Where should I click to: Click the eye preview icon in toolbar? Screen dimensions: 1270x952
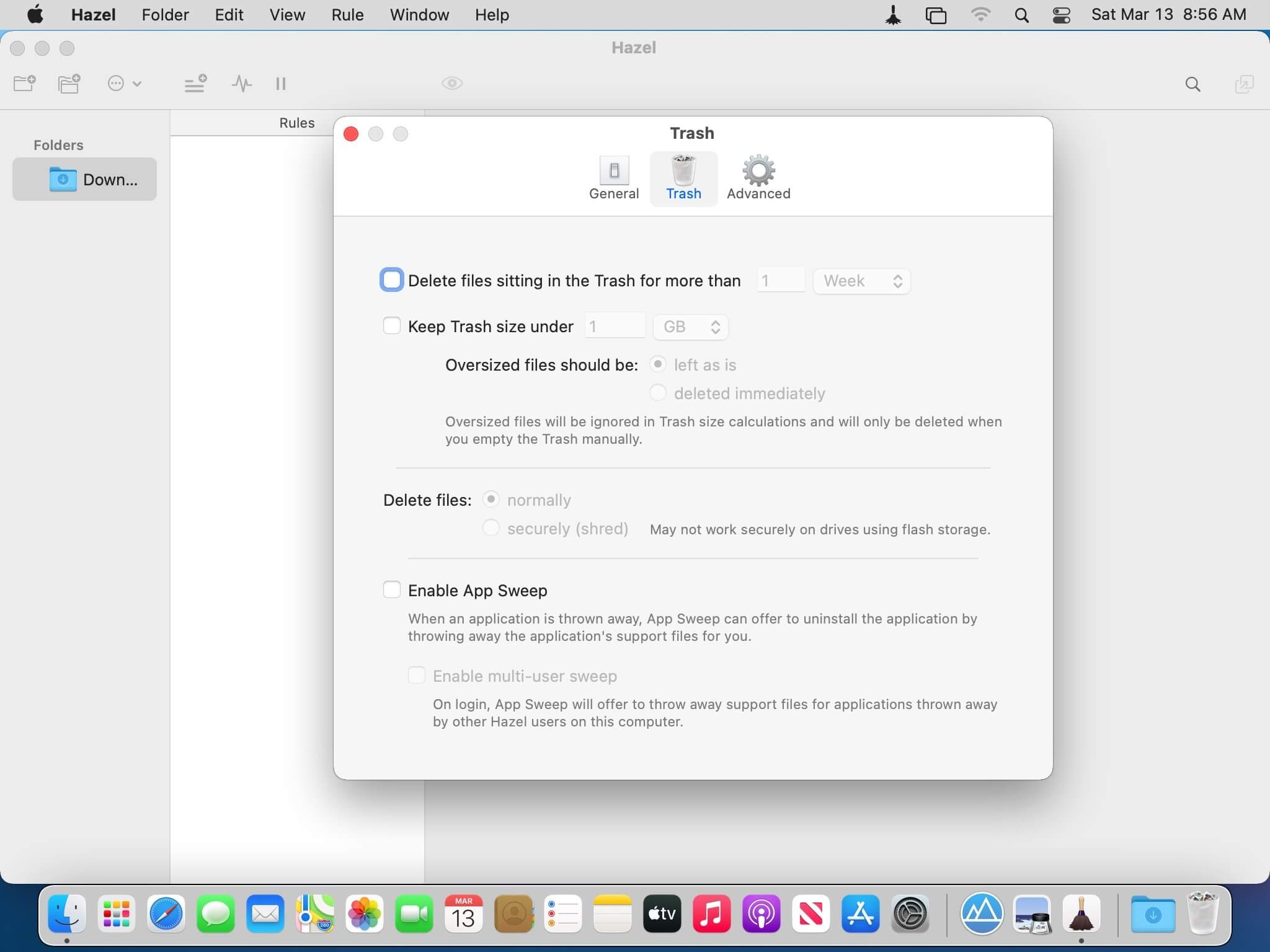pos(451,83)
